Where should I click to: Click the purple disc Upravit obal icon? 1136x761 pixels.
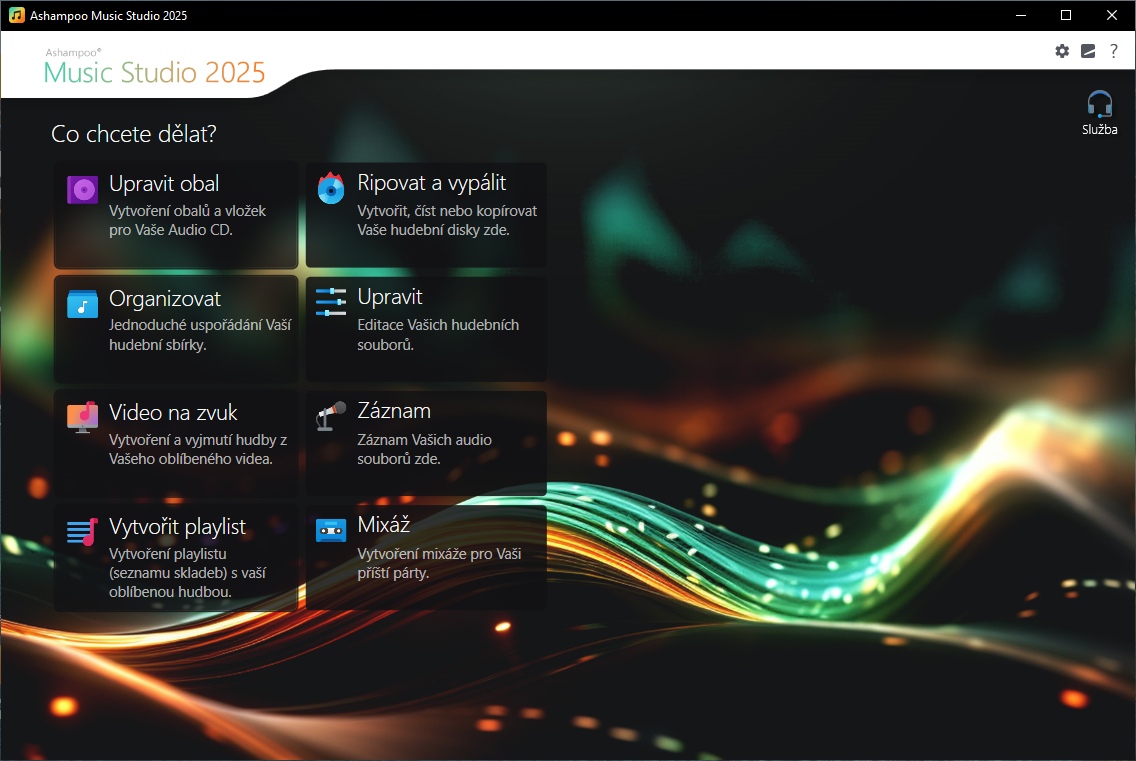pos(83,191)
